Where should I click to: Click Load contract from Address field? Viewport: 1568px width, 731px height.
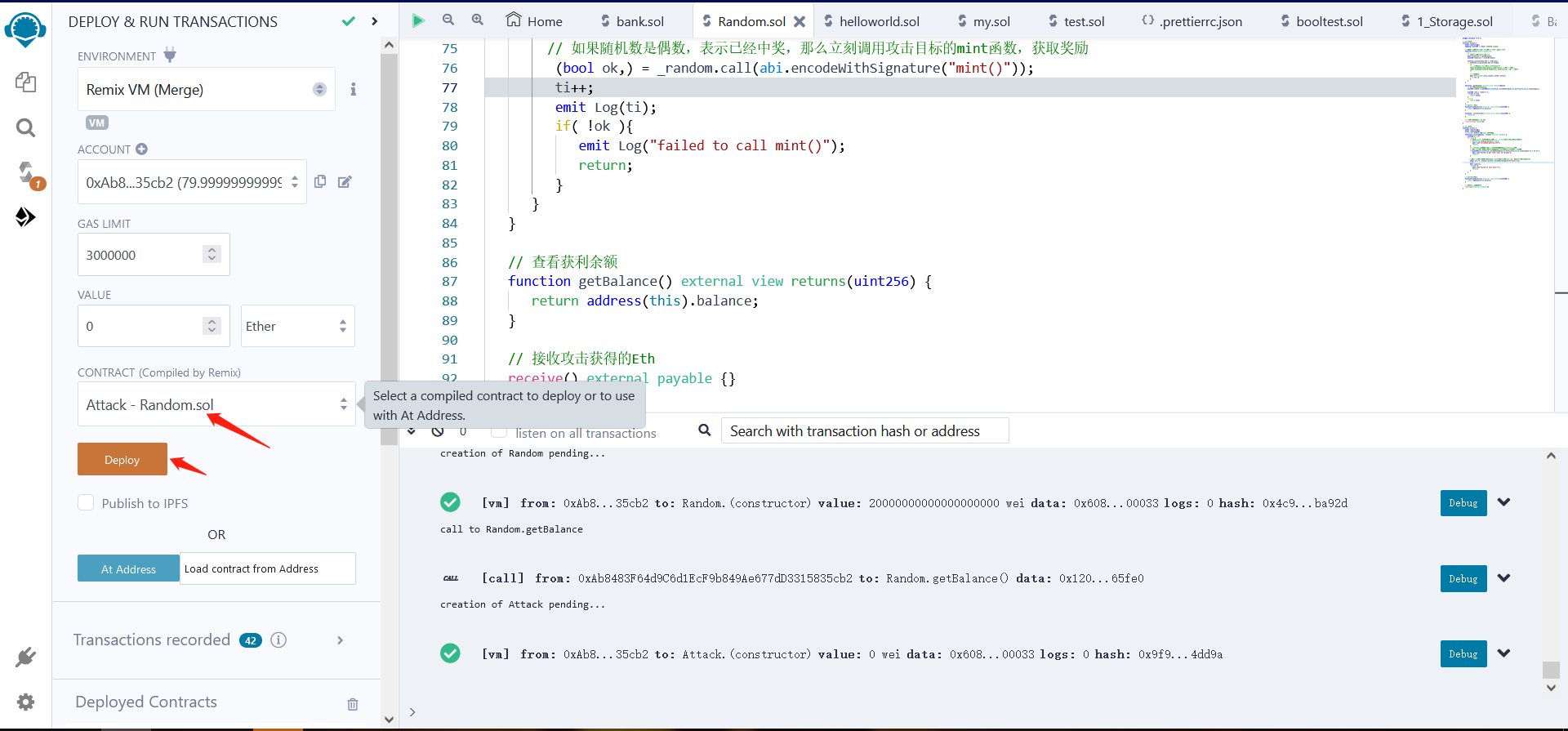click(268, 568)
